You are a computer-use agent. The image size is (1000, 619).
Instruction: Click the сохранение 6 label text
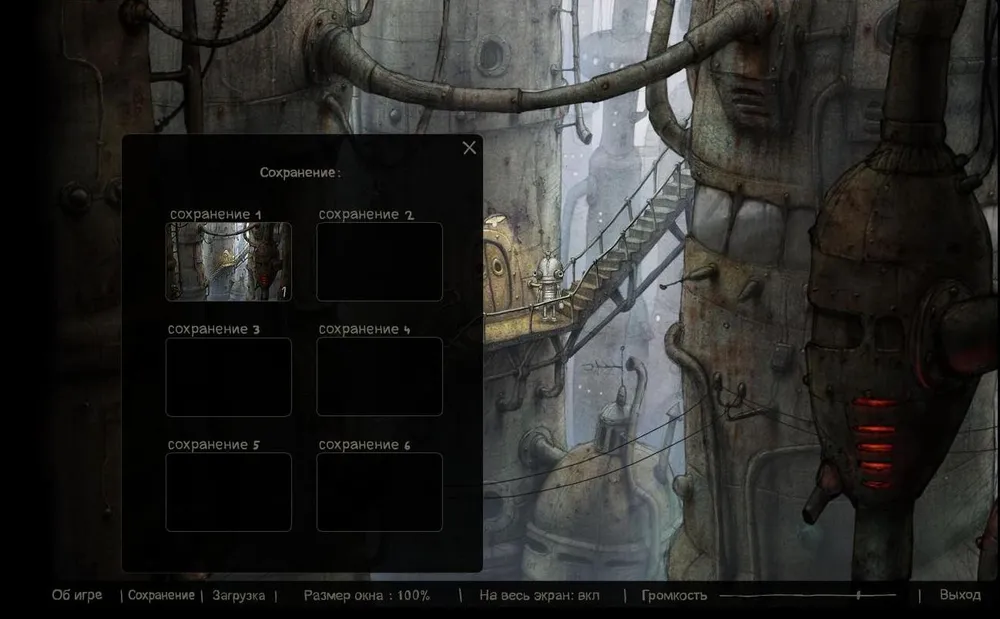tap(365, 444)
